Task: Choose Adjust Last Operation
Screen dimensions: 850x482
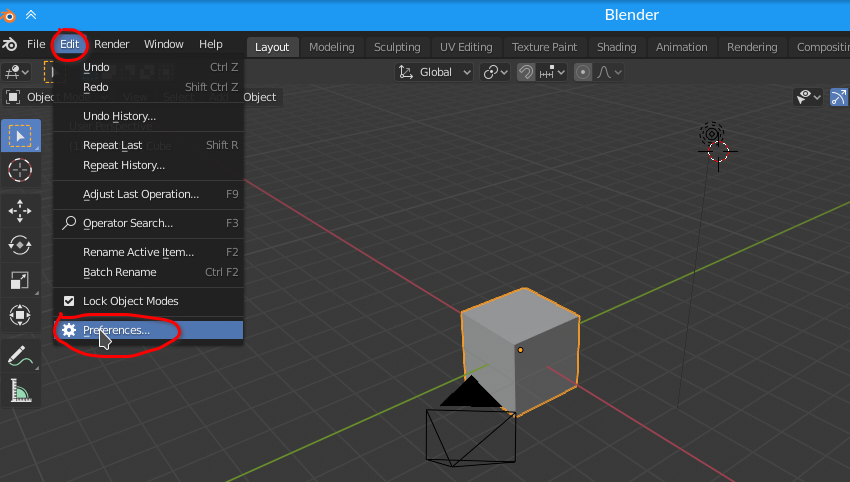Action: pyautogui.click(x=149, y=194)
